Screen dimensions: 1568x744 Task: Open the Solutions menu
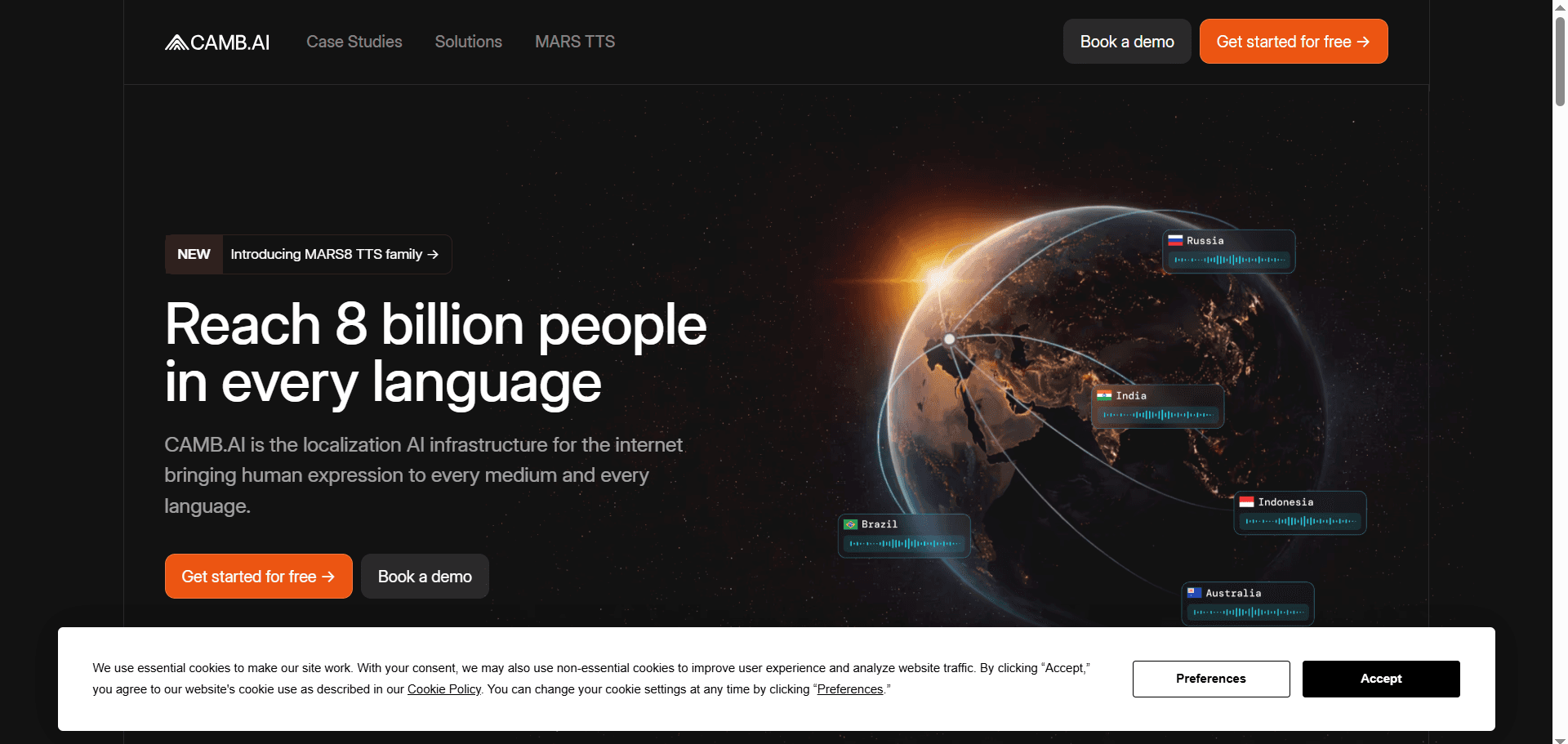coord(468,42)
